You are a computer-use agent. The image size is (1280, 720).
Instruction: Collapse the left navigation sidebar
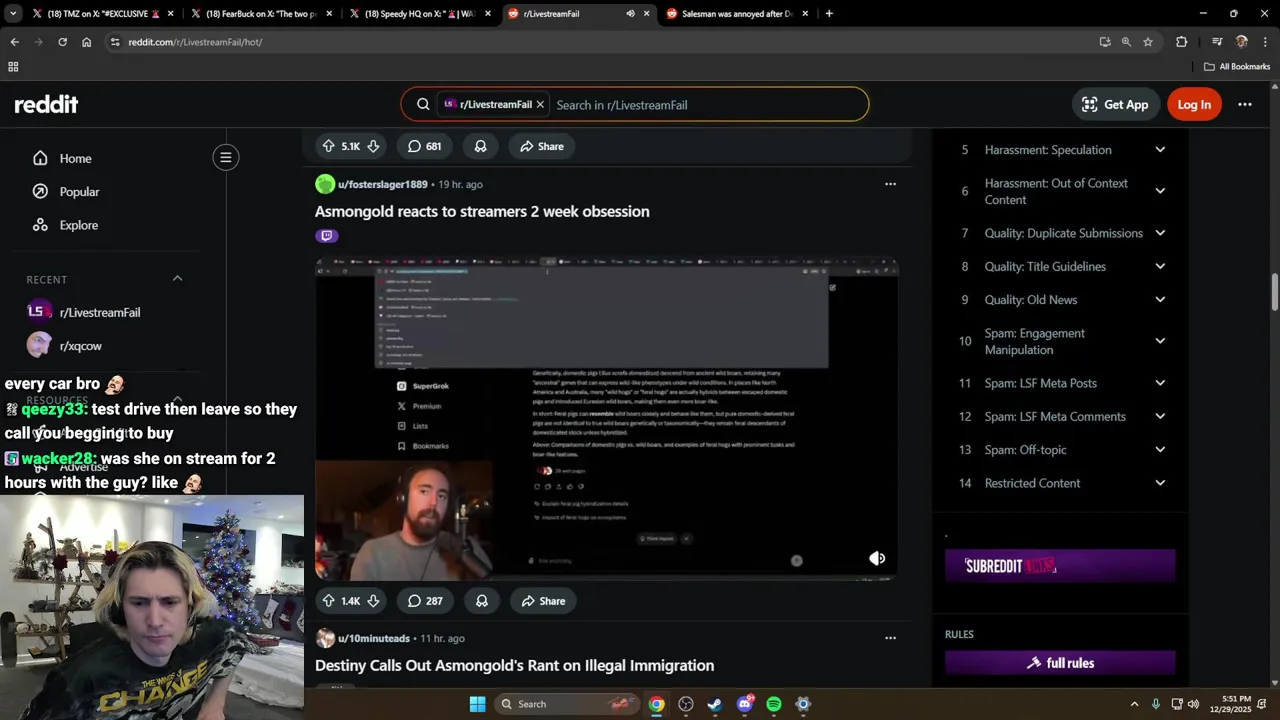coord(226,157)
